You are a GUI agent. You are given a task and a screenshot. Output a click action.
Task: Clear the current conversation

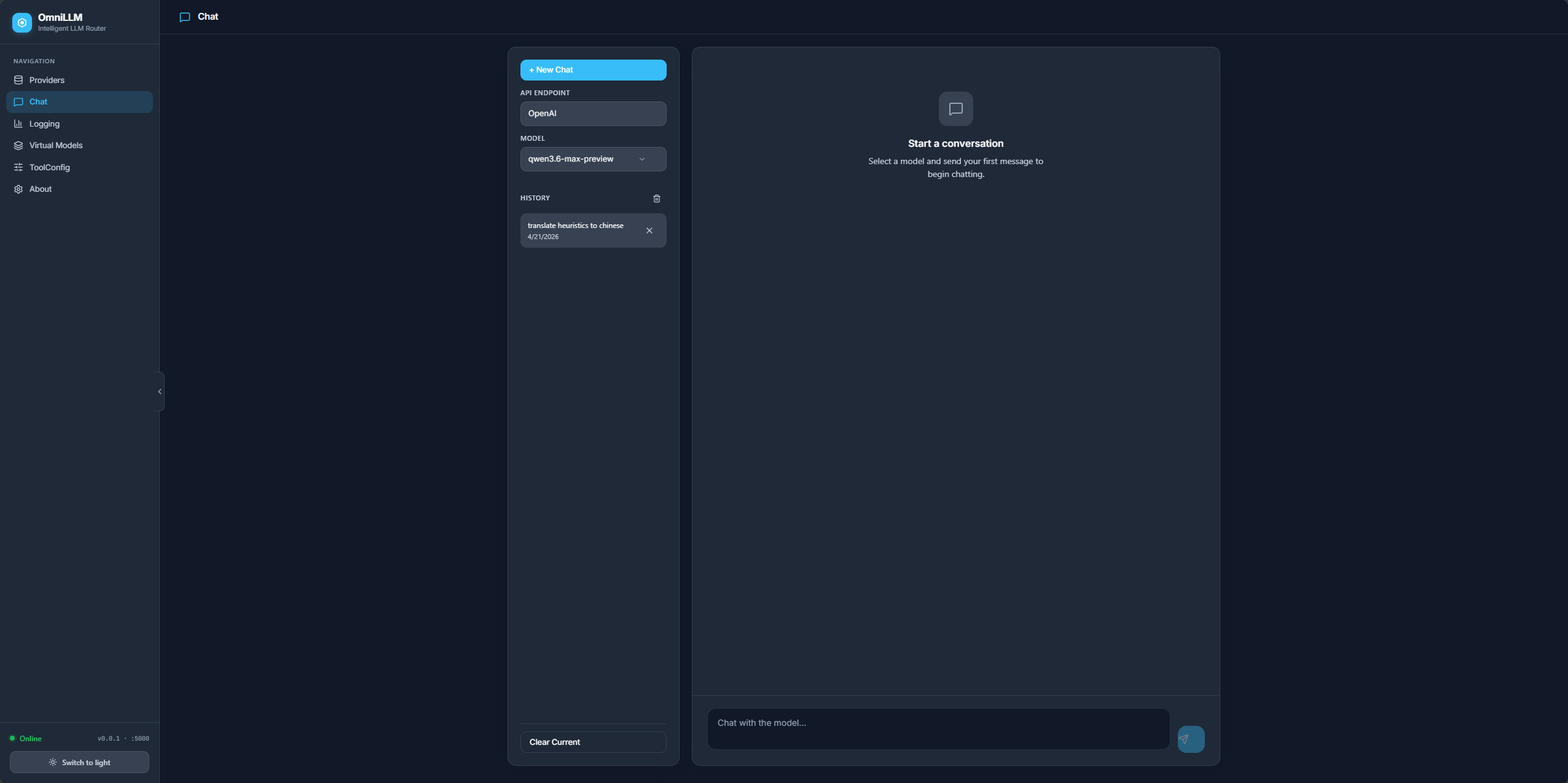tap(592, 742)
